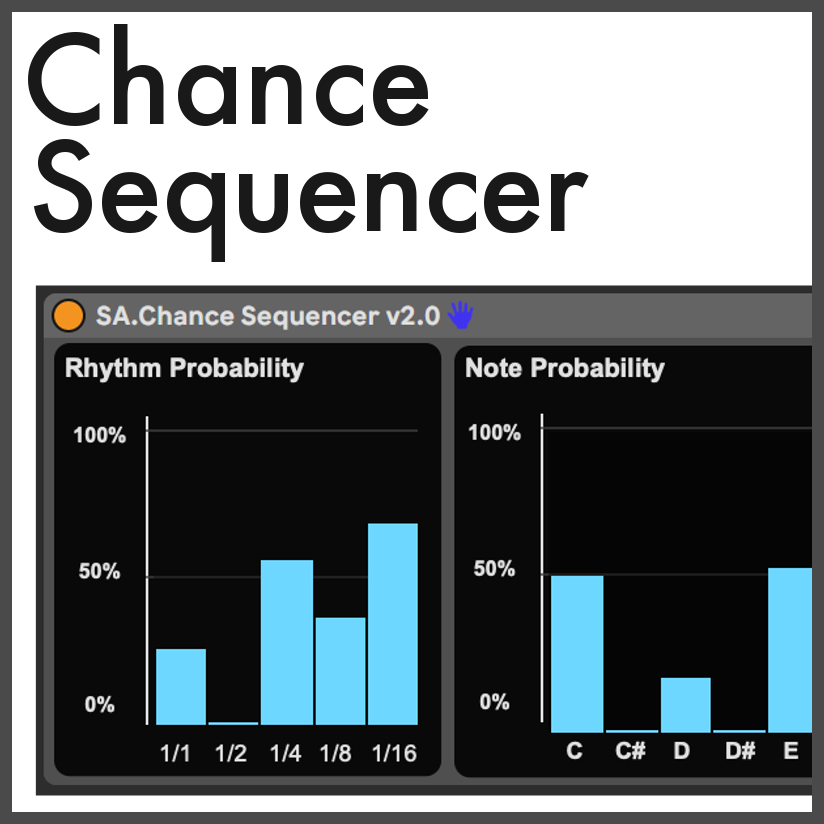Viewport: 824px width, 824px height.
Task: Adjust the D# note probability bar
Action: pos(739,731)
